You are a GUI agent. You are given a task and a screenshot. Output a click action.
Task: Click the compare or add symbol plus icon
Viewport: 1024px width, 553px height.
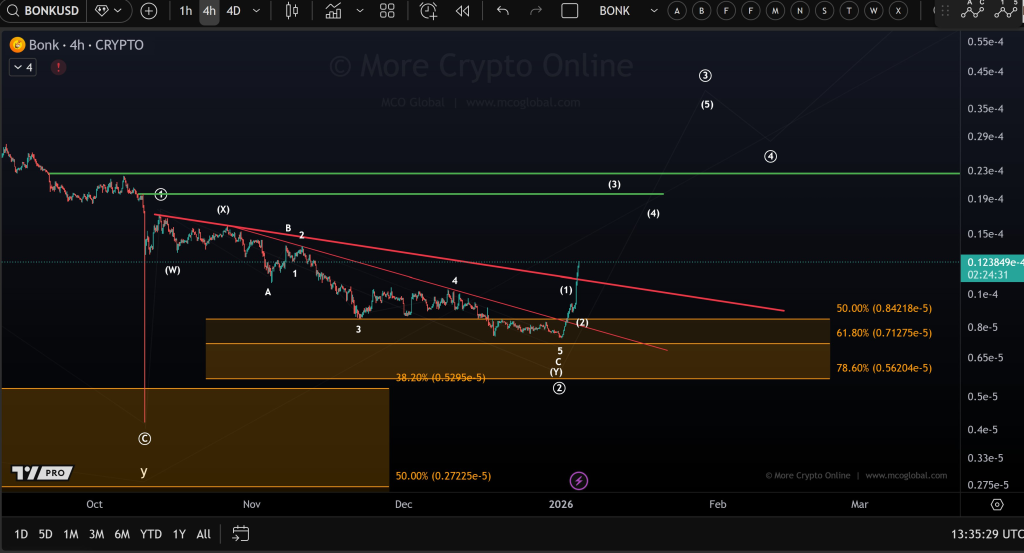(149, 10)
